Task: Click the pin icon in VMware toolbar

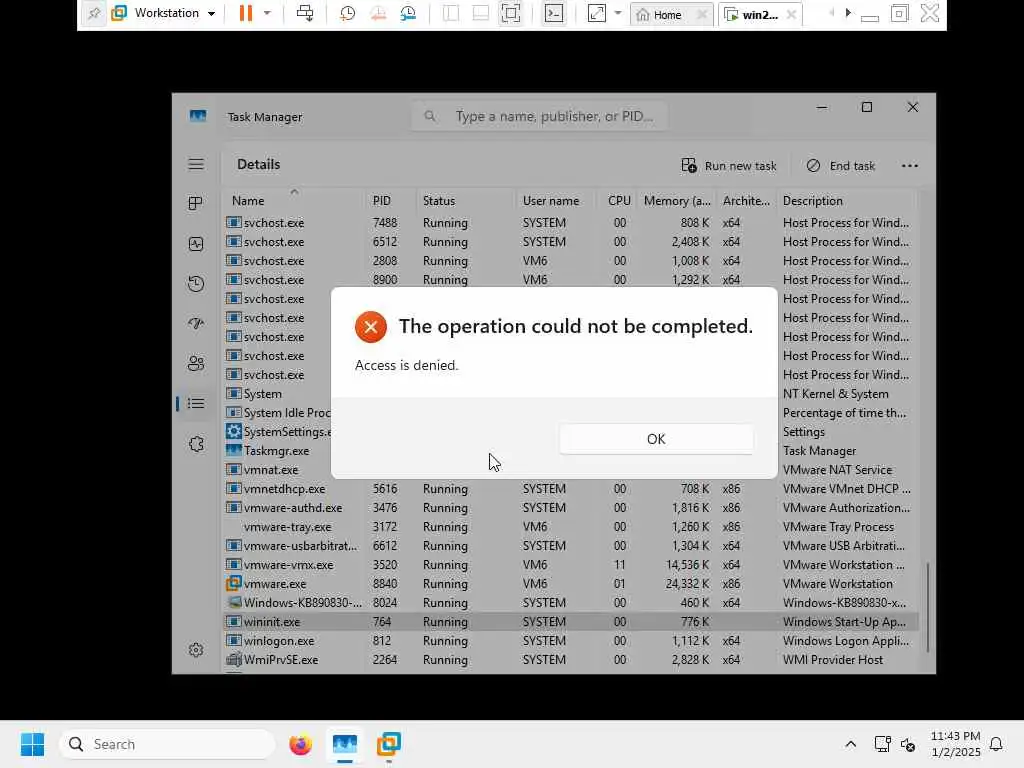Action: (x=94, y=13)
